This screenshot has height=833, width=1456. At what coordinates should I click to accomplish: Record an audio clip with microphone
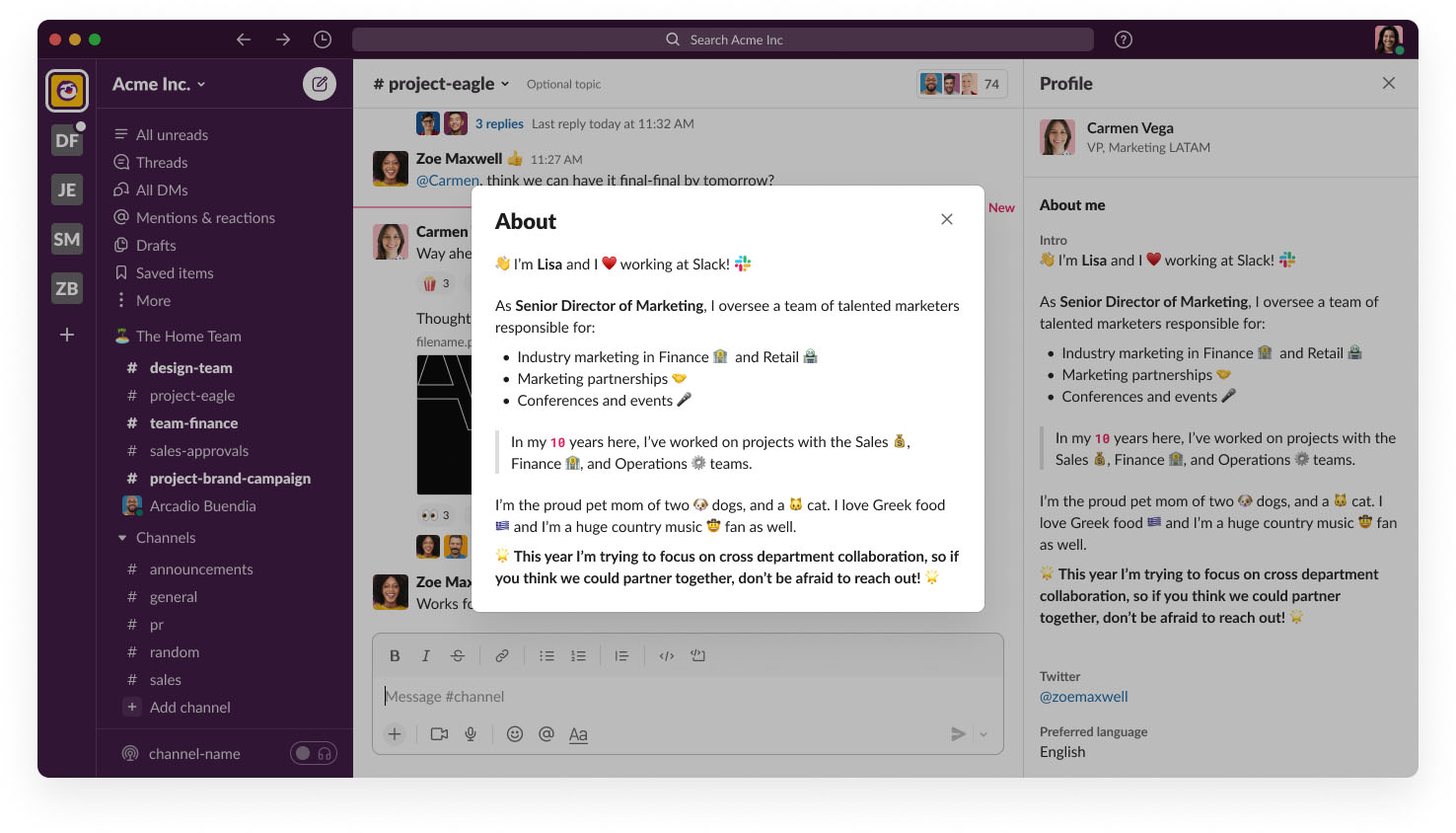pyautogui.click(x=471, y=733)
